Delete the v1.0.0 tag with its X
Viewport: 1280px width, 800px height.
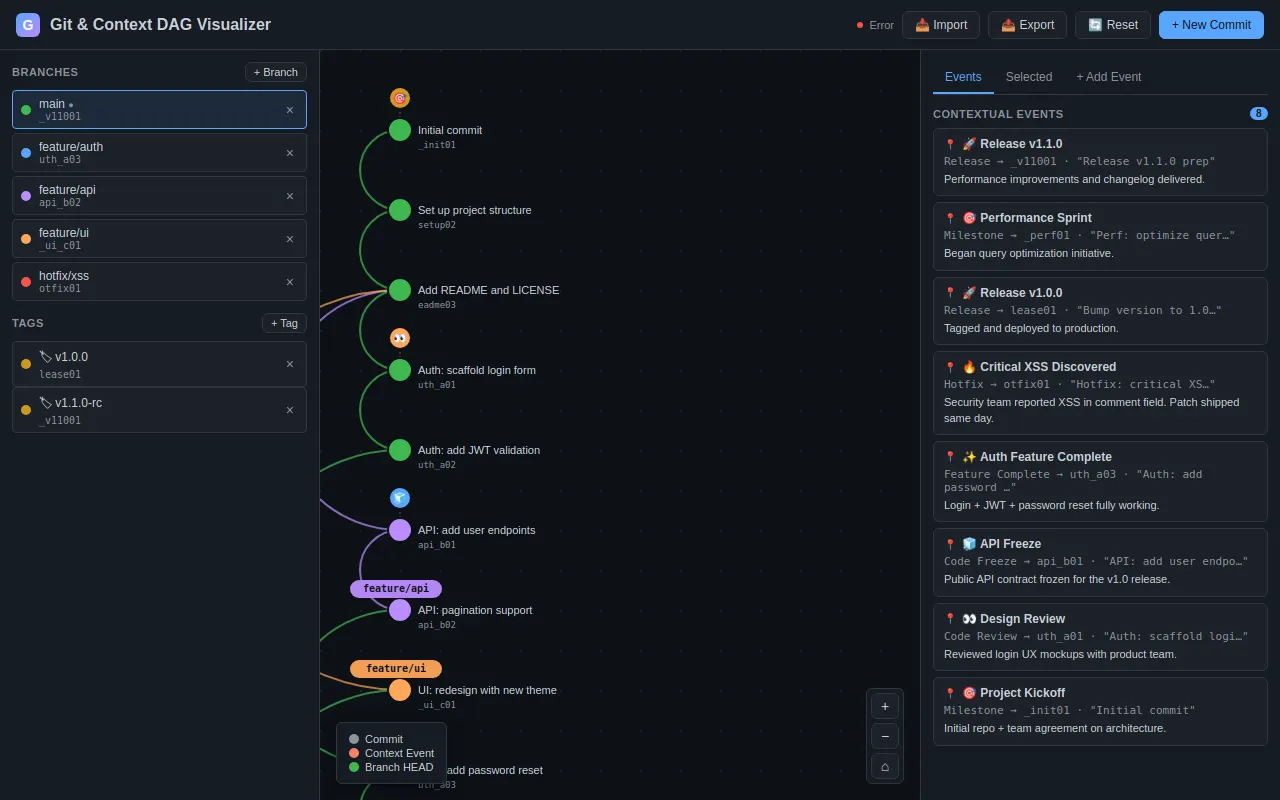pyautogui.click(x=290, y=364)
